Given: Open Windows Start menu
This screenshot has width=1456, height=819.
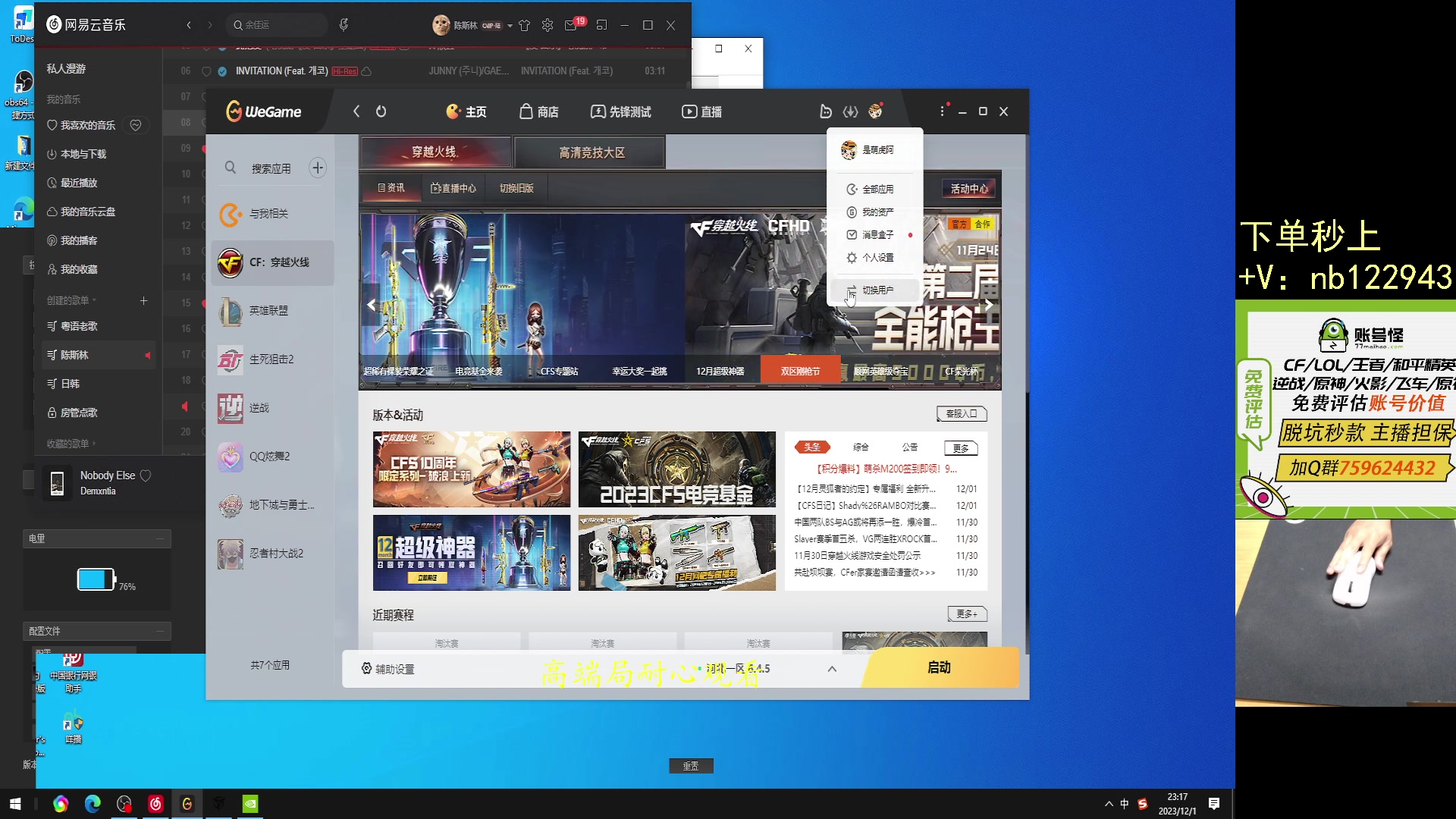Looking at the screenshot, I should (x=15, y=804).
